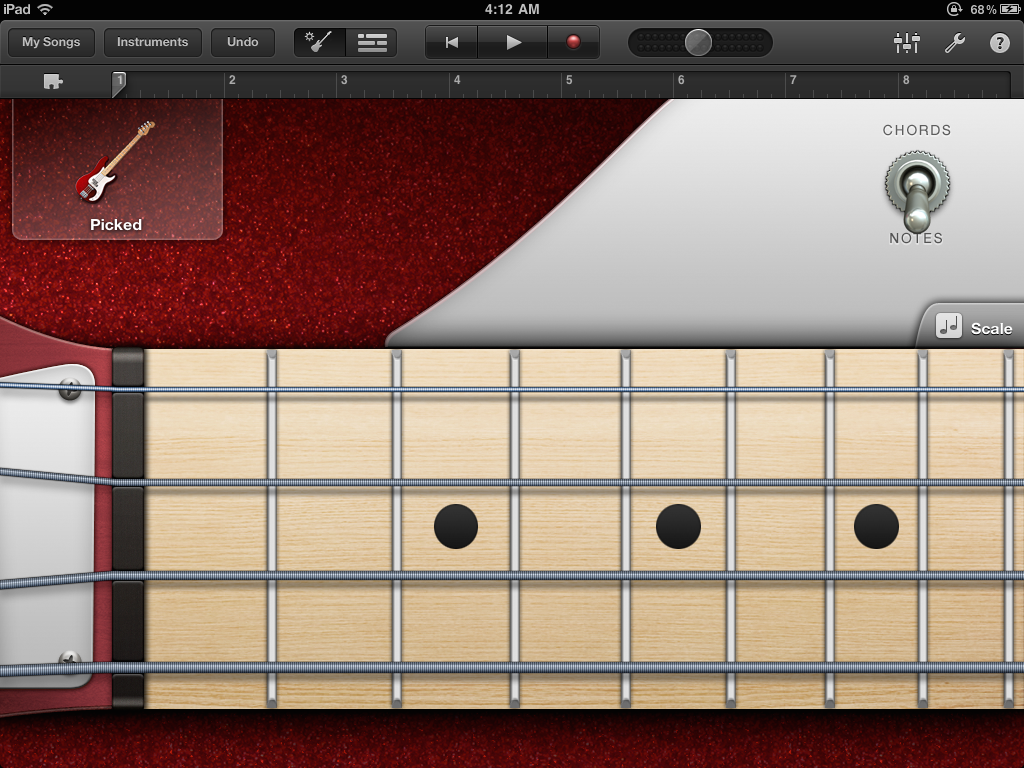Pluck the third bass string
This screenshot has height=768, width=1024.
[512, 576]
